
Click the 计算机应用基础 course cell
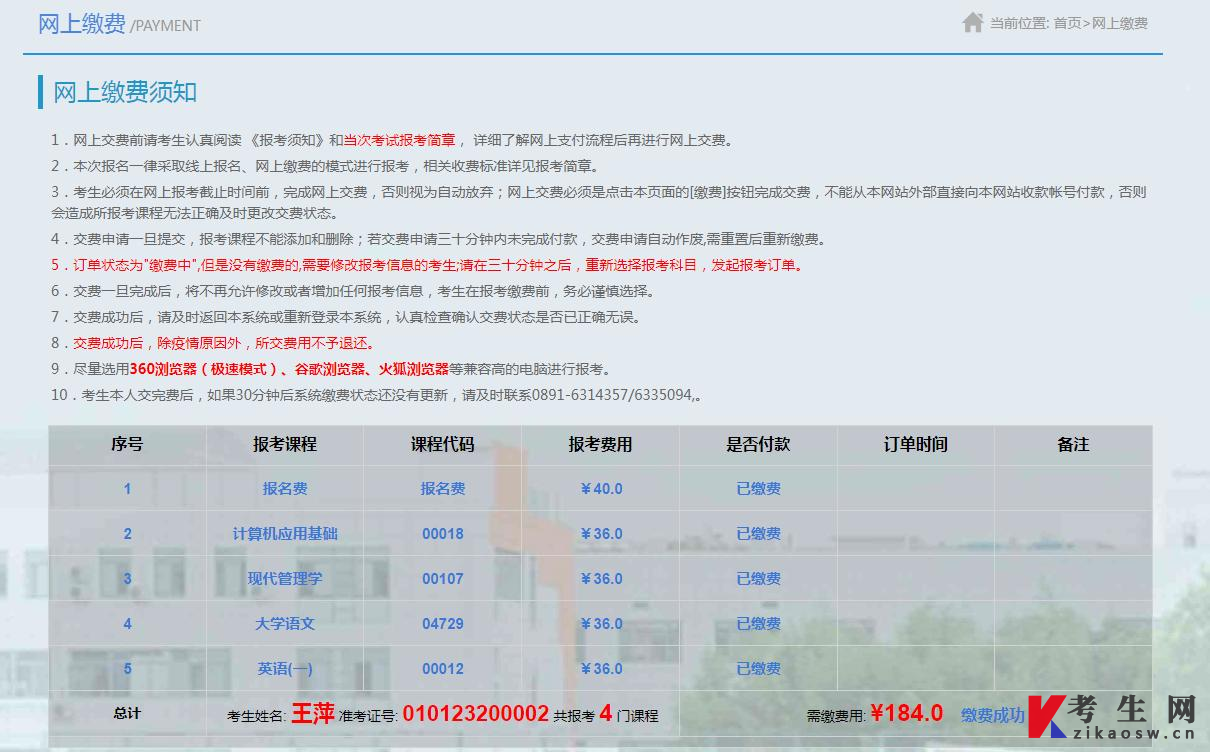click(285, 534)
